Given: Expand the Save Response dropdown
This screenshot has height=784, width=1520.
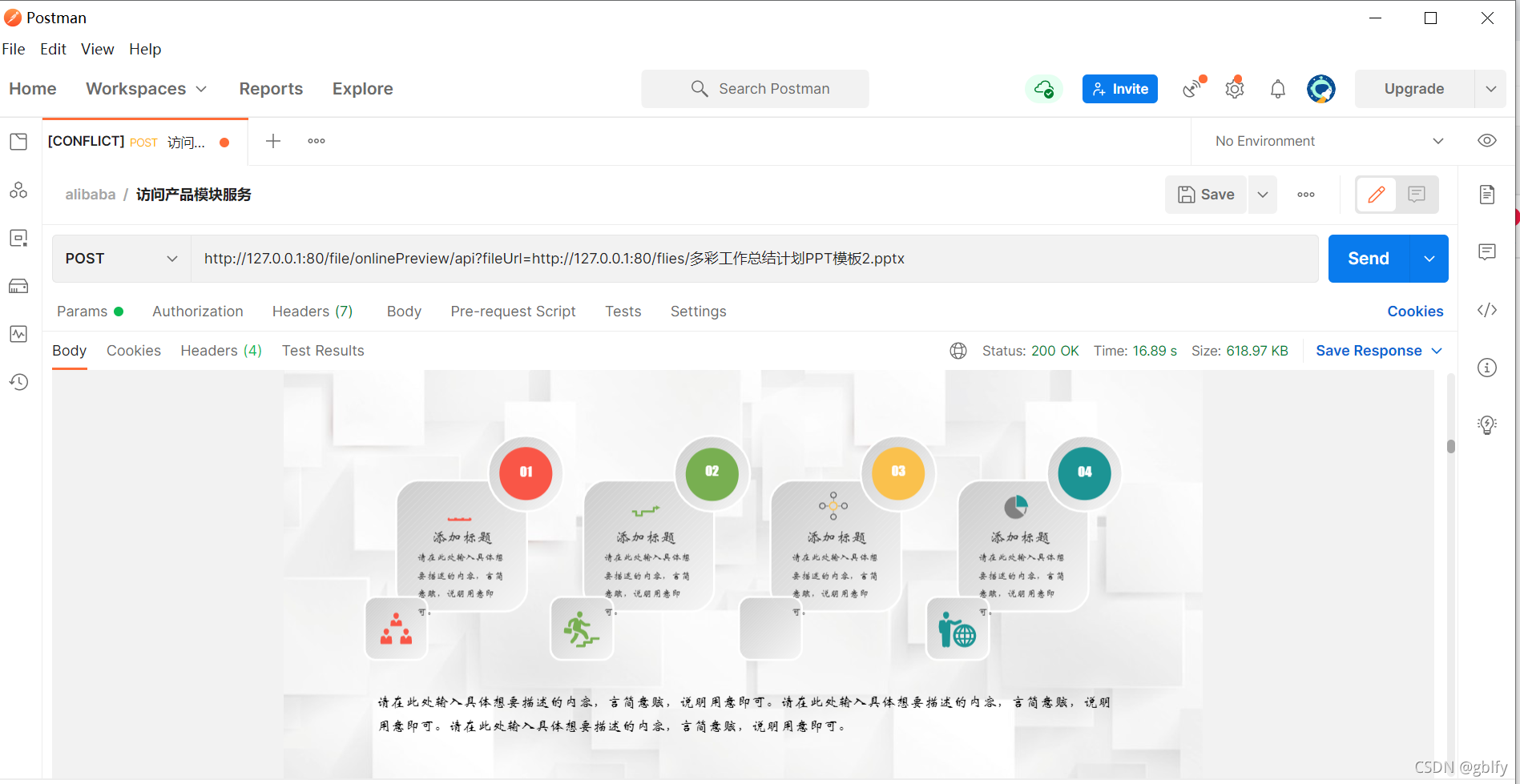Looking at the screenshot, I should click(1437, 350).
